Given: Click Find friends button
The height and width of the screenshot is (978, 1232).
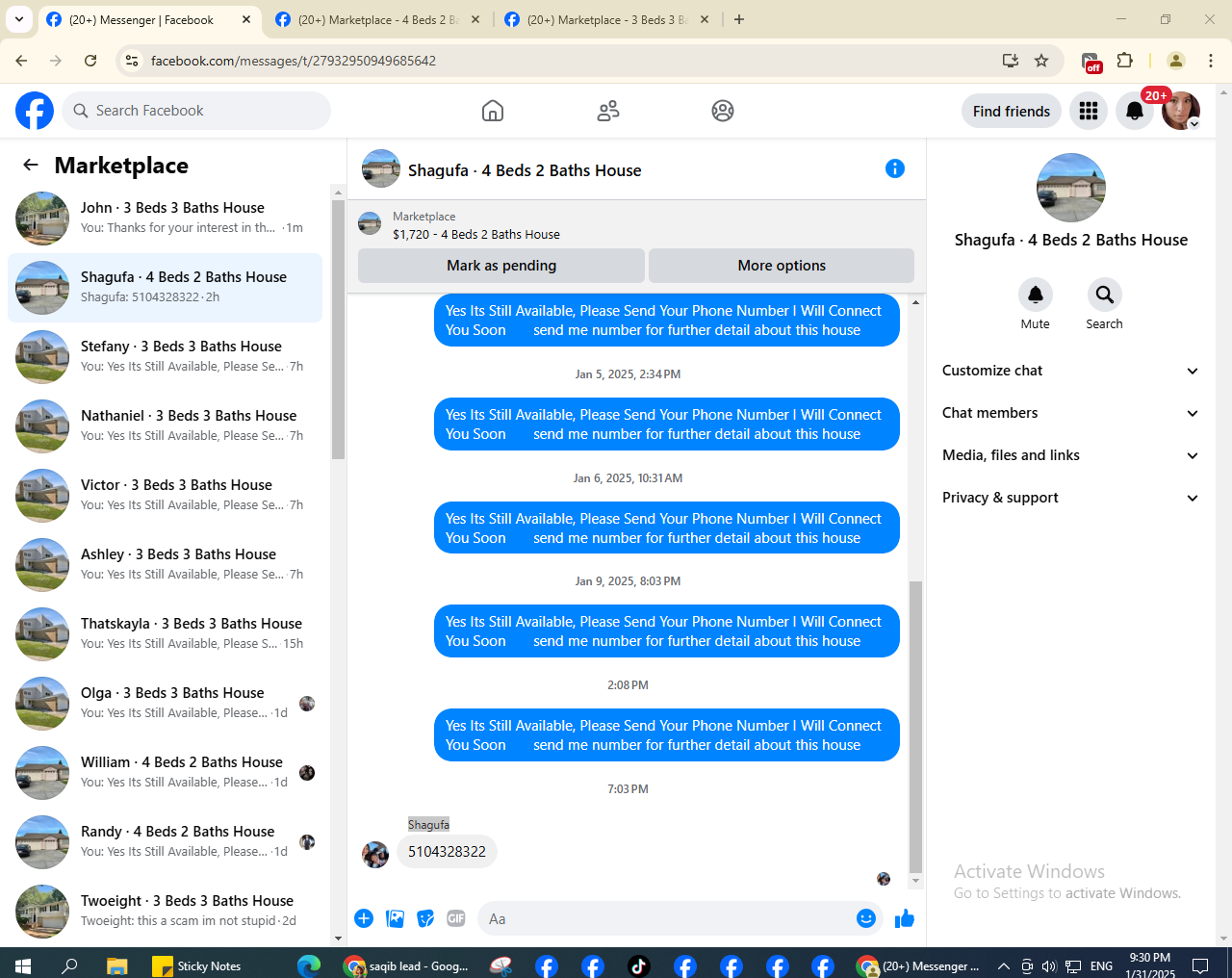Looking at the screenshot, I should 1012,111.
